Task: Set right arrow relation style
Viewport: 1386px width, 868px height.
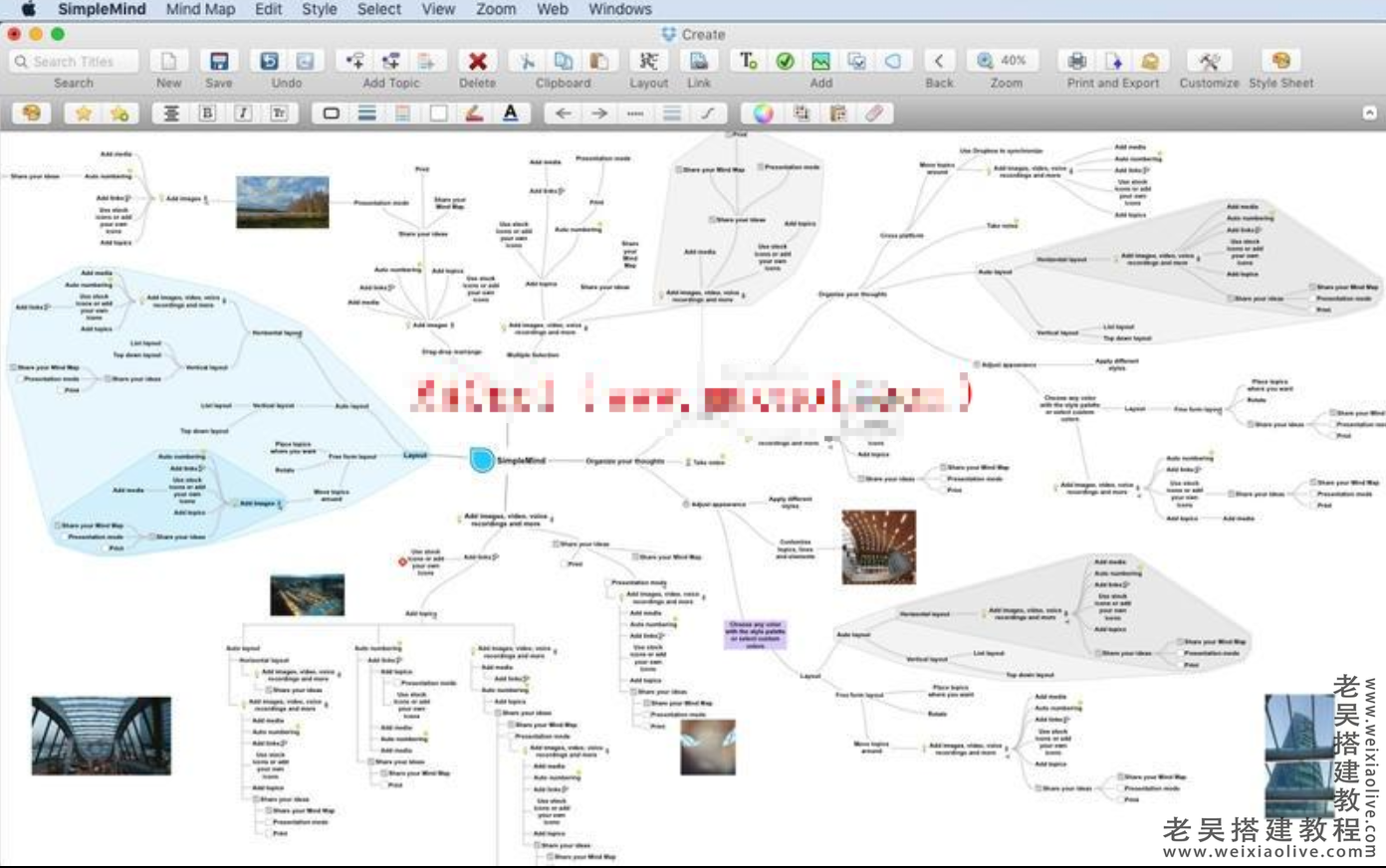Action: (x=599, y=113)
